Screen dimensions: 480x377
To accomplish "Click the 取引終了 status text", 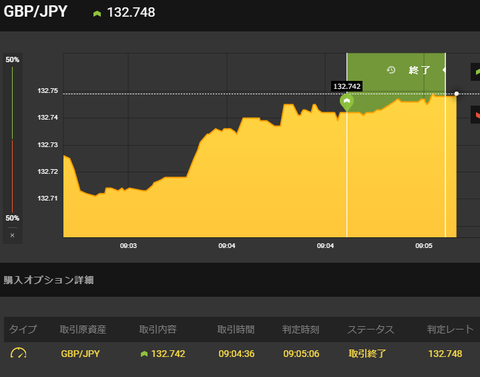I will [367, 354].
